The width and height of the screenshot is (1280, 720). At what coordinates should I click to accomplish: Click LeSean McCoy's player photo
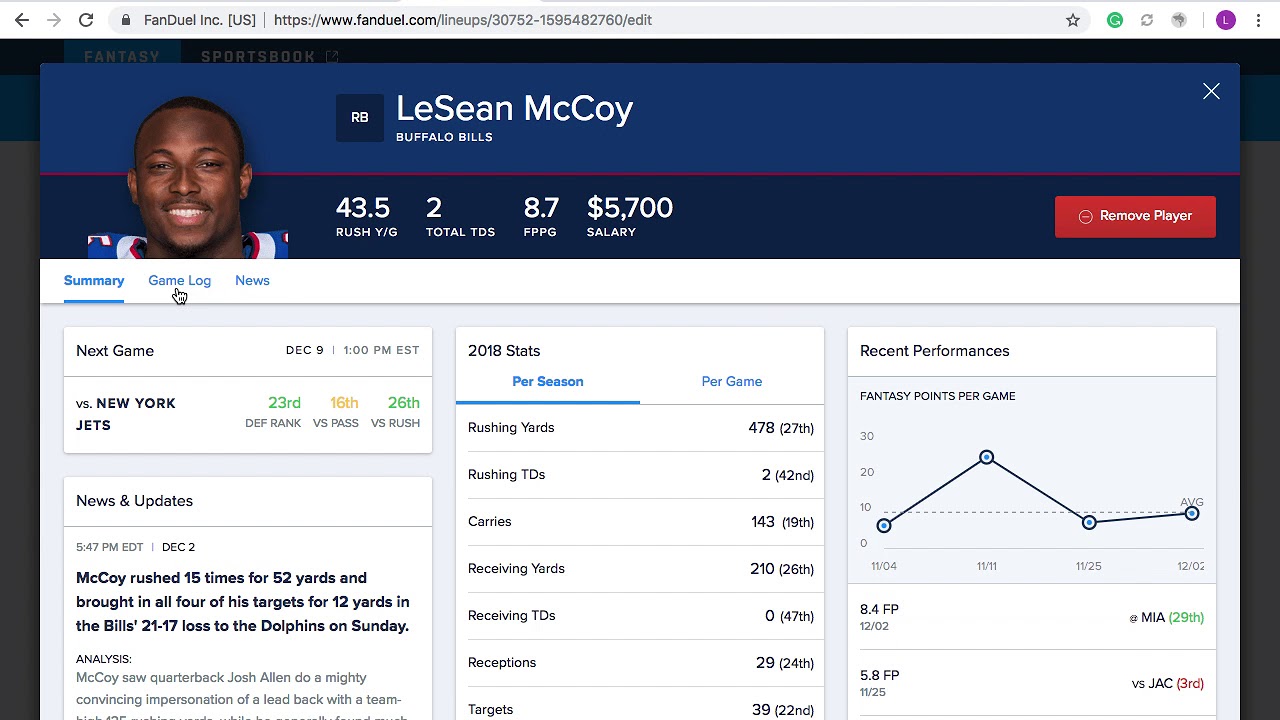click(188, 177)
